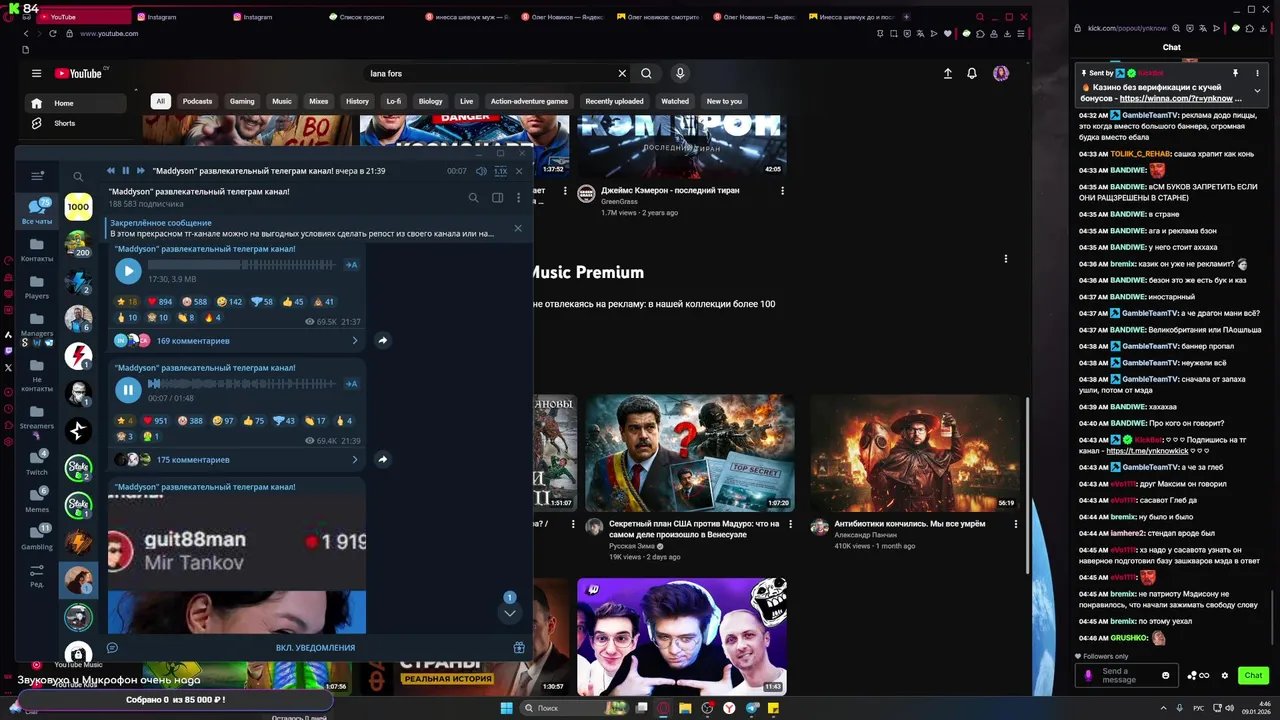
Task: Open discussion bubble icon at chat bottom-left
Action: click(112, 648)
